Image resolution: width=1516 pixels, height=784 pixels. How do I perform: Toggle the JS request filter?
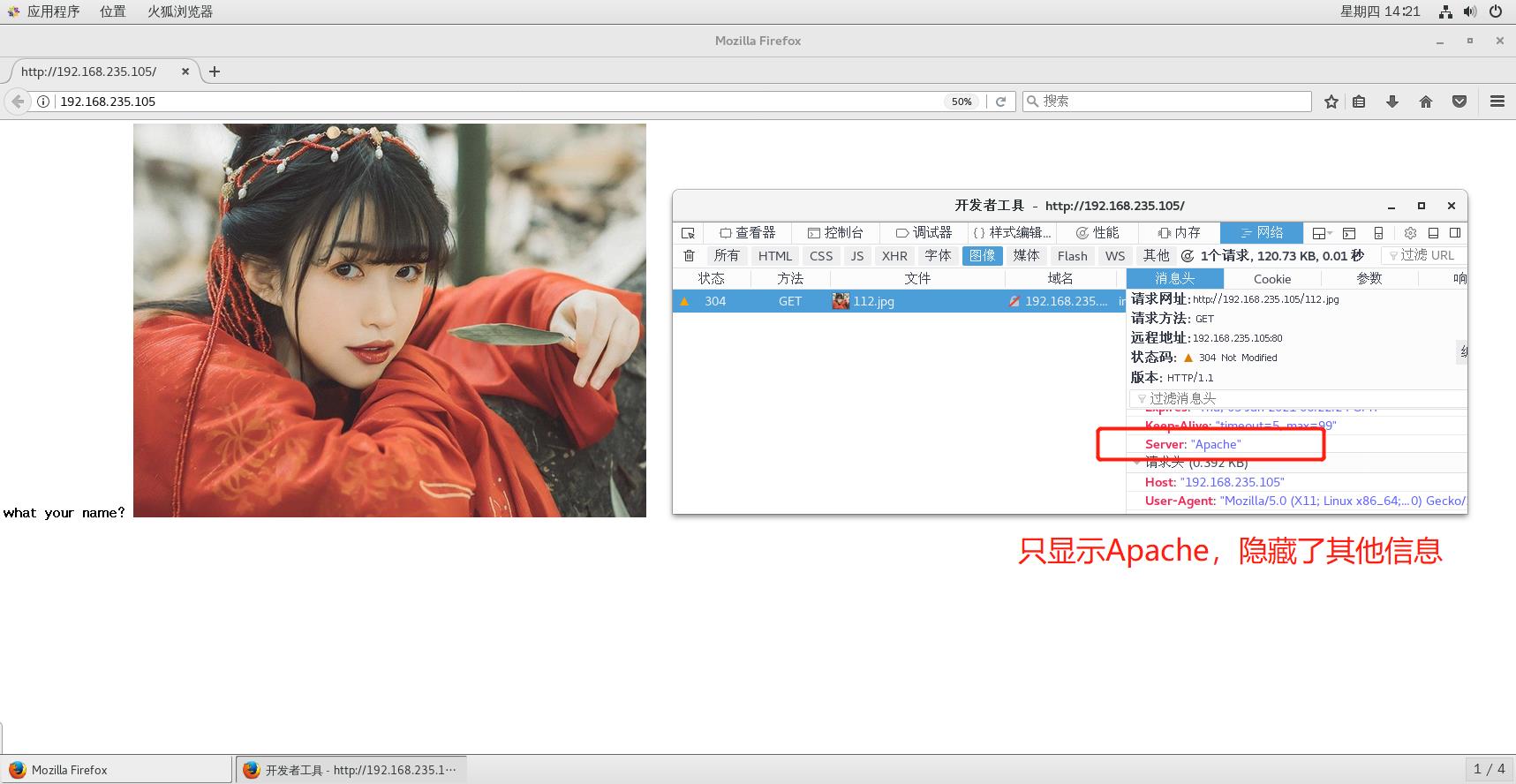pyautogui.click(x=857, y=256)
